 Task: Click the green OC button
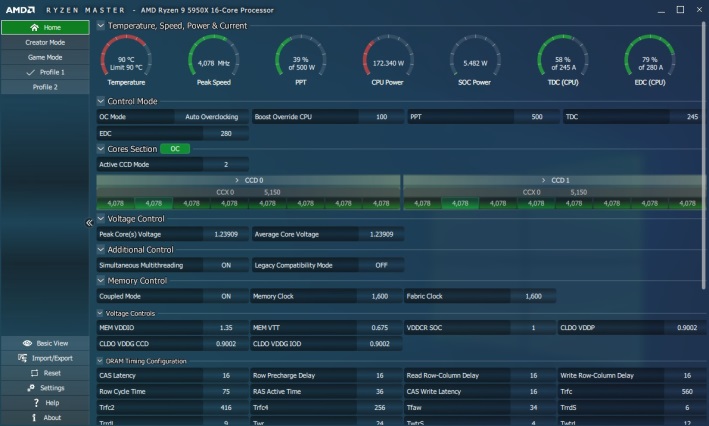coord(175,149)
